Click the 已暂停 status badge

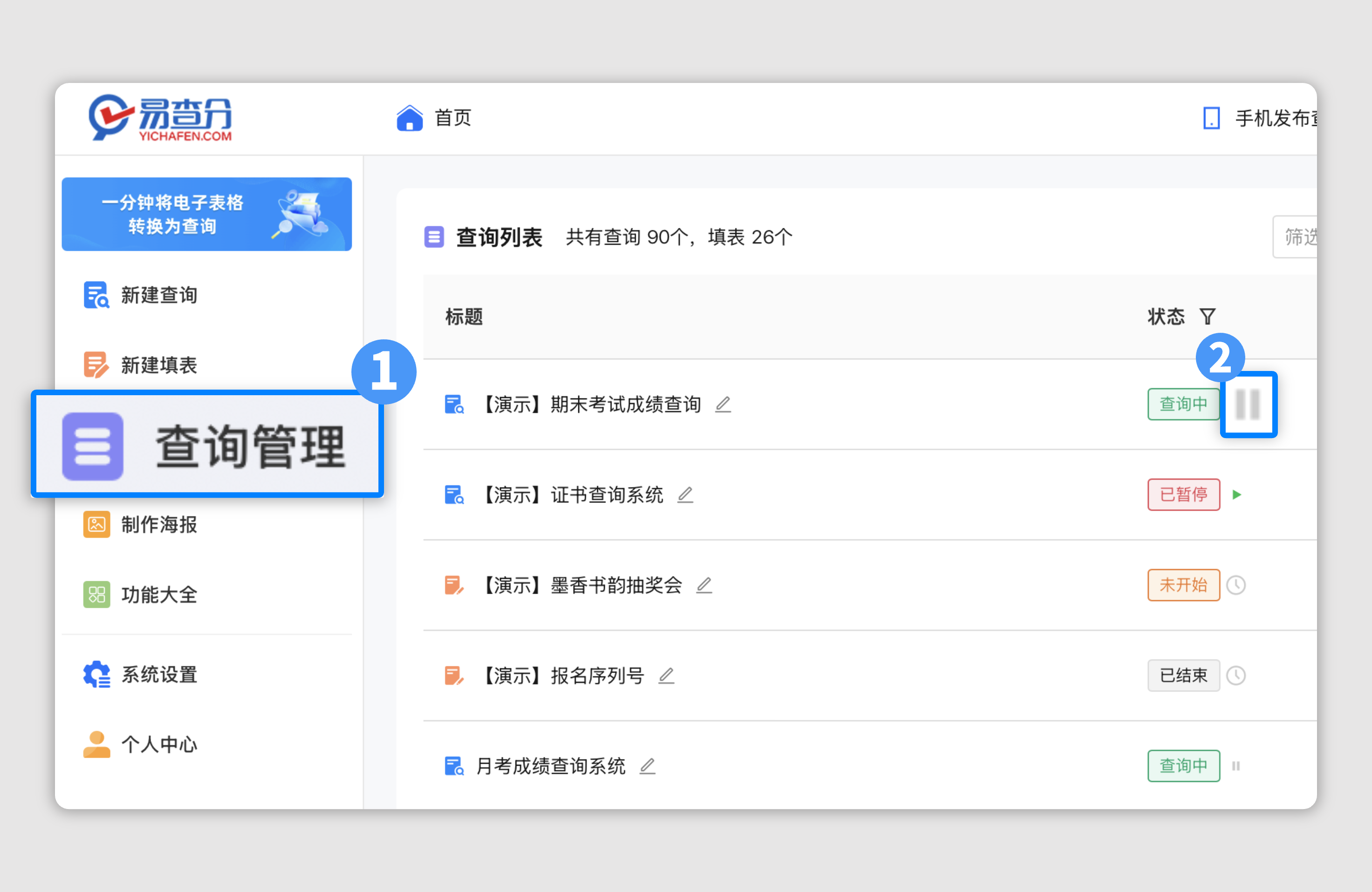(x=1183, y=495)
